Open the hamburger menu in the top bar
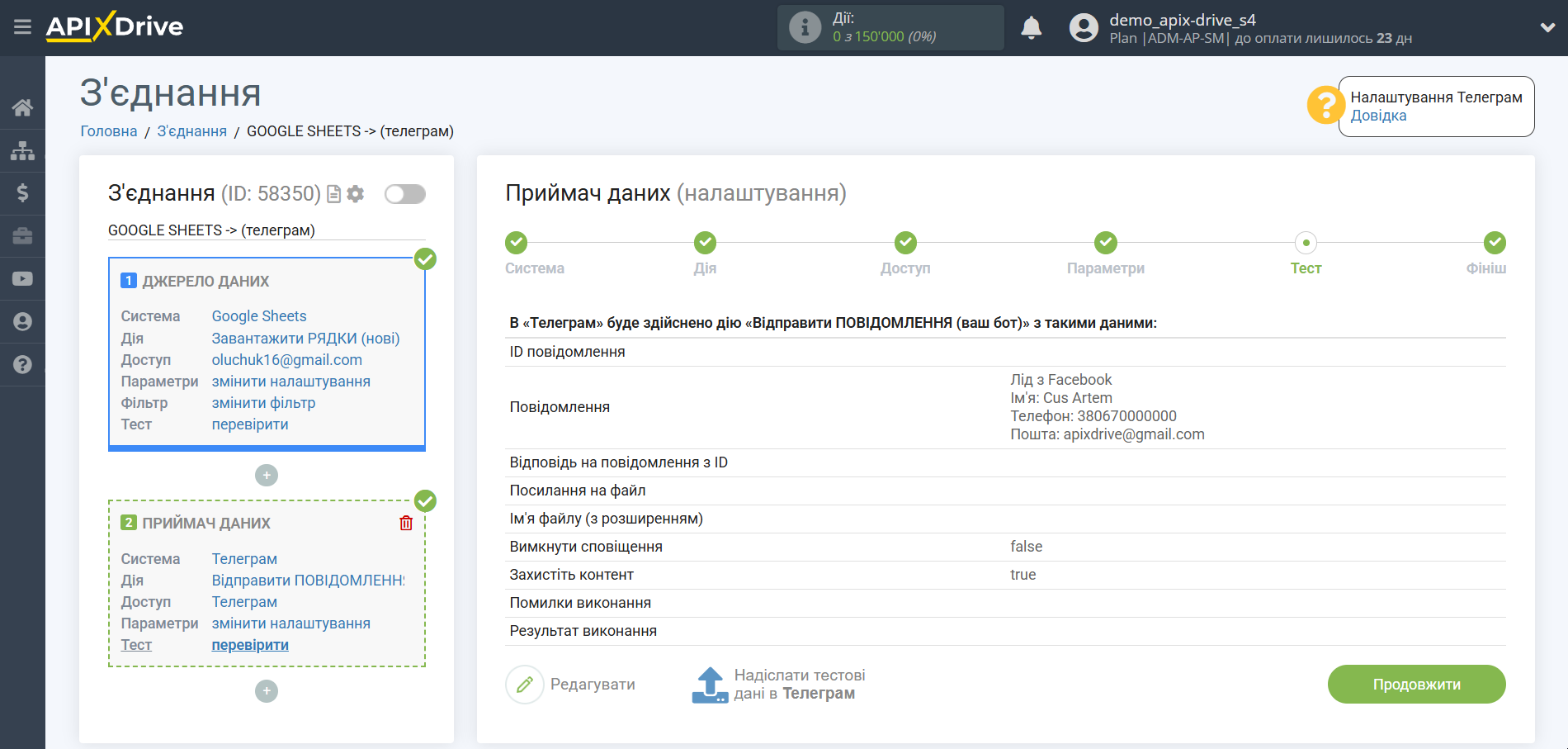Screen dimensions: 1568x749 22,27
